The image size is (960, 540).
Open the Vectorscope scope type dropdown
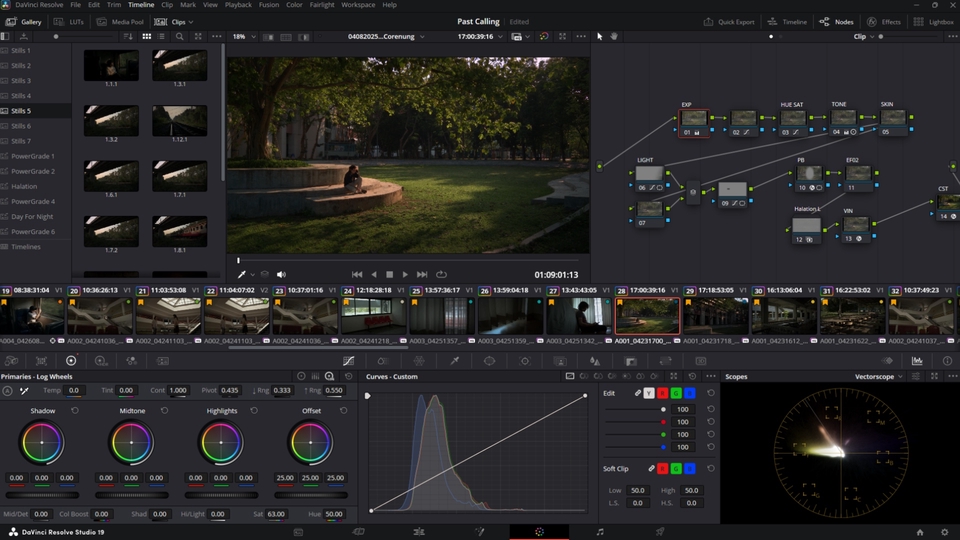(x=879, y=377)
